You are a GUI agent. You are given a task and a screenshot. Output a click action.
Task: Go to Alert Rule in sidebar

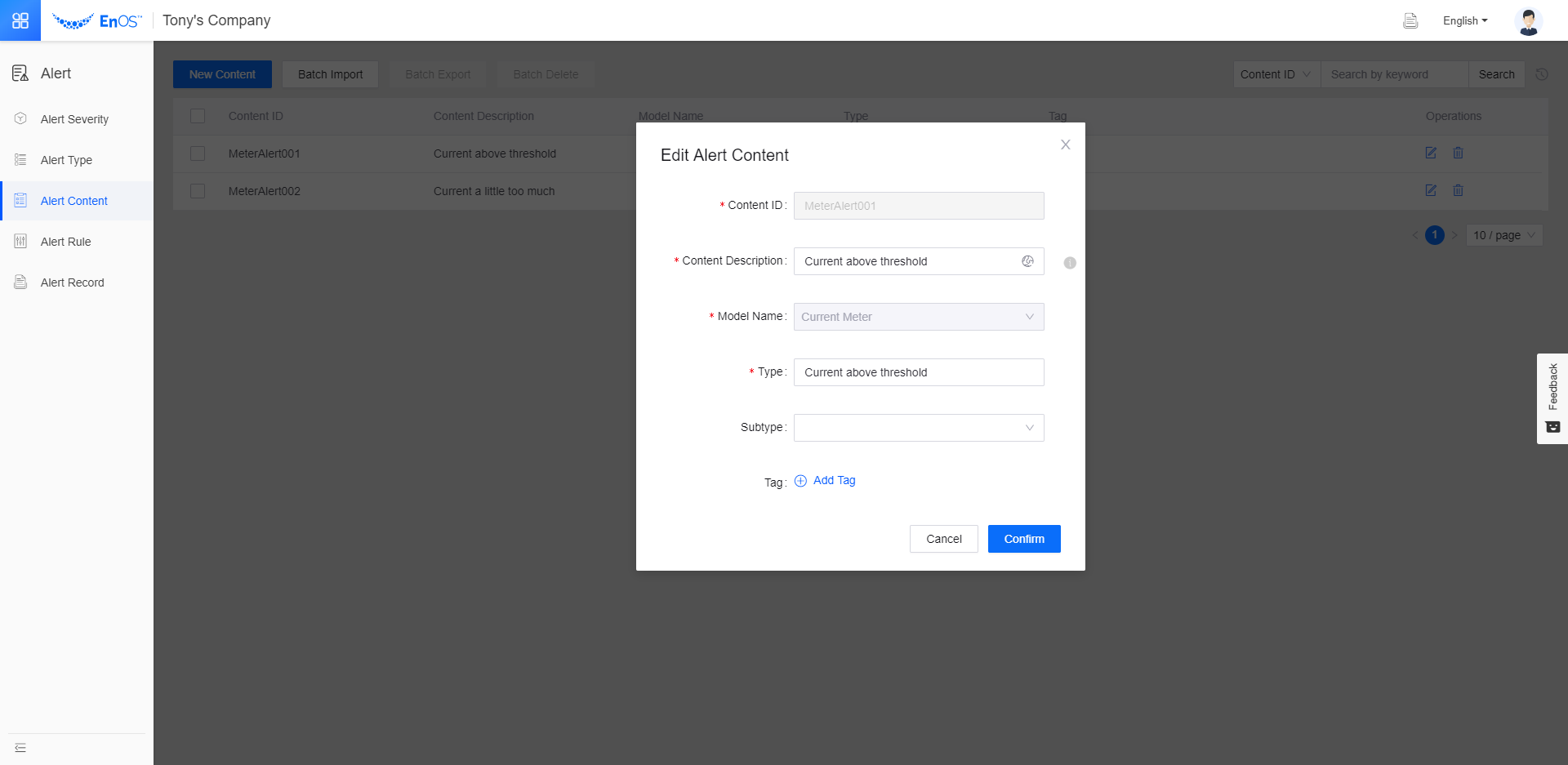click(66, 242)
